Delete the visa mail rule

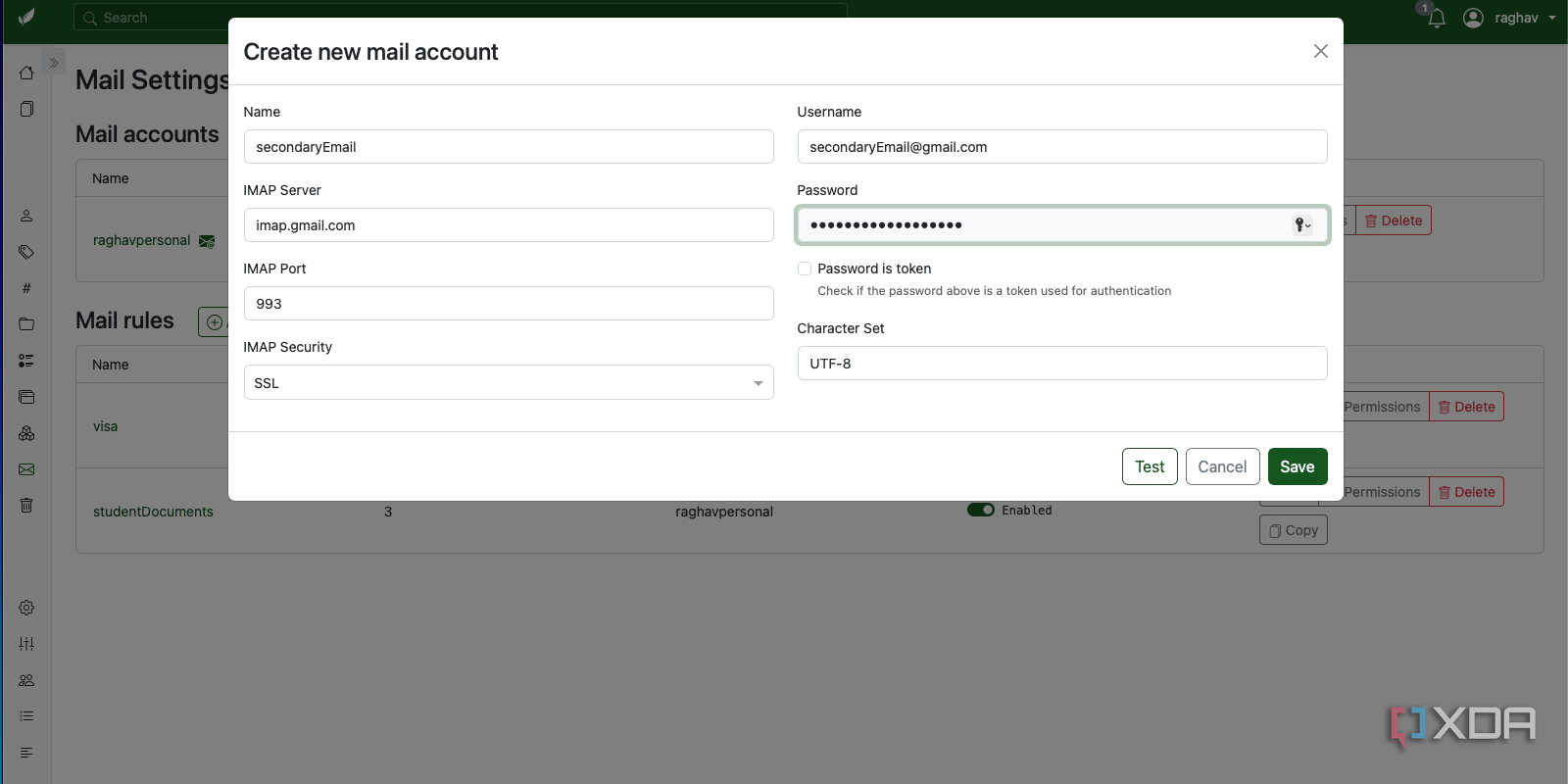point(1466,407)
